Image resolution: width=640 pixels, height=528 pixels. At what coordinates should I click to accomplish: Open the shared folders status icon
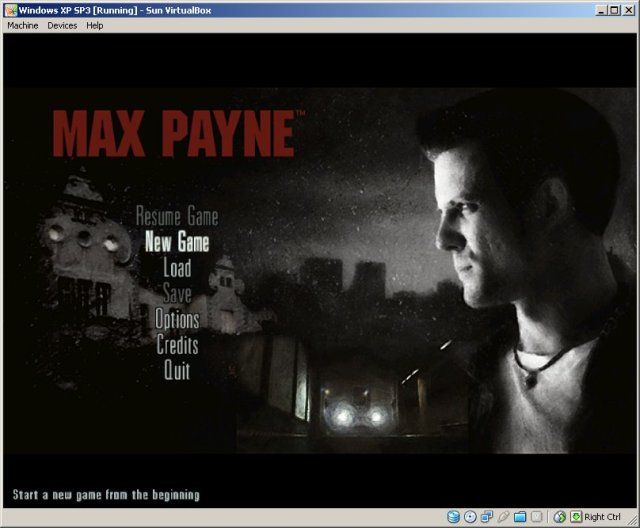tap(520, 517)
